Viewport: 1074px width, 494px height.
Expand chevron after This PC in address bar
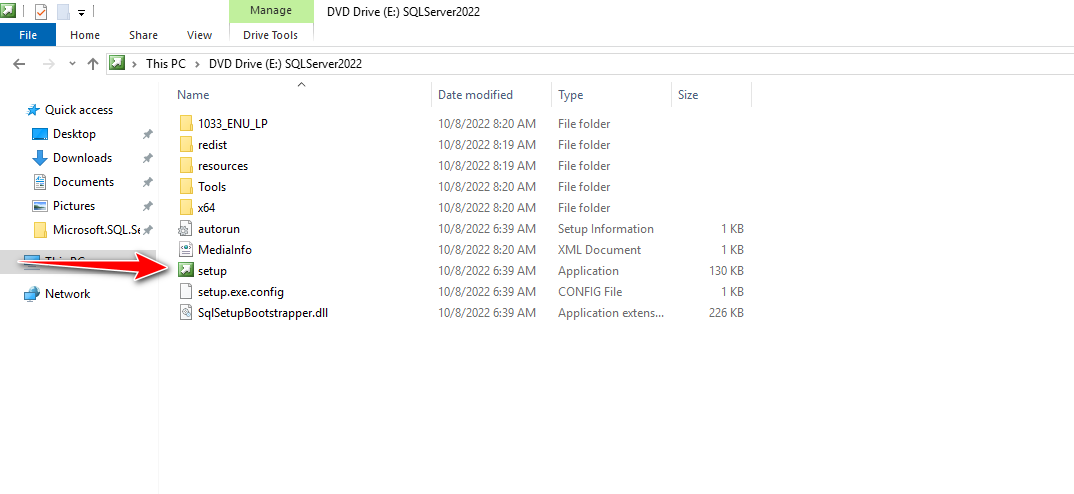[197, 64]
